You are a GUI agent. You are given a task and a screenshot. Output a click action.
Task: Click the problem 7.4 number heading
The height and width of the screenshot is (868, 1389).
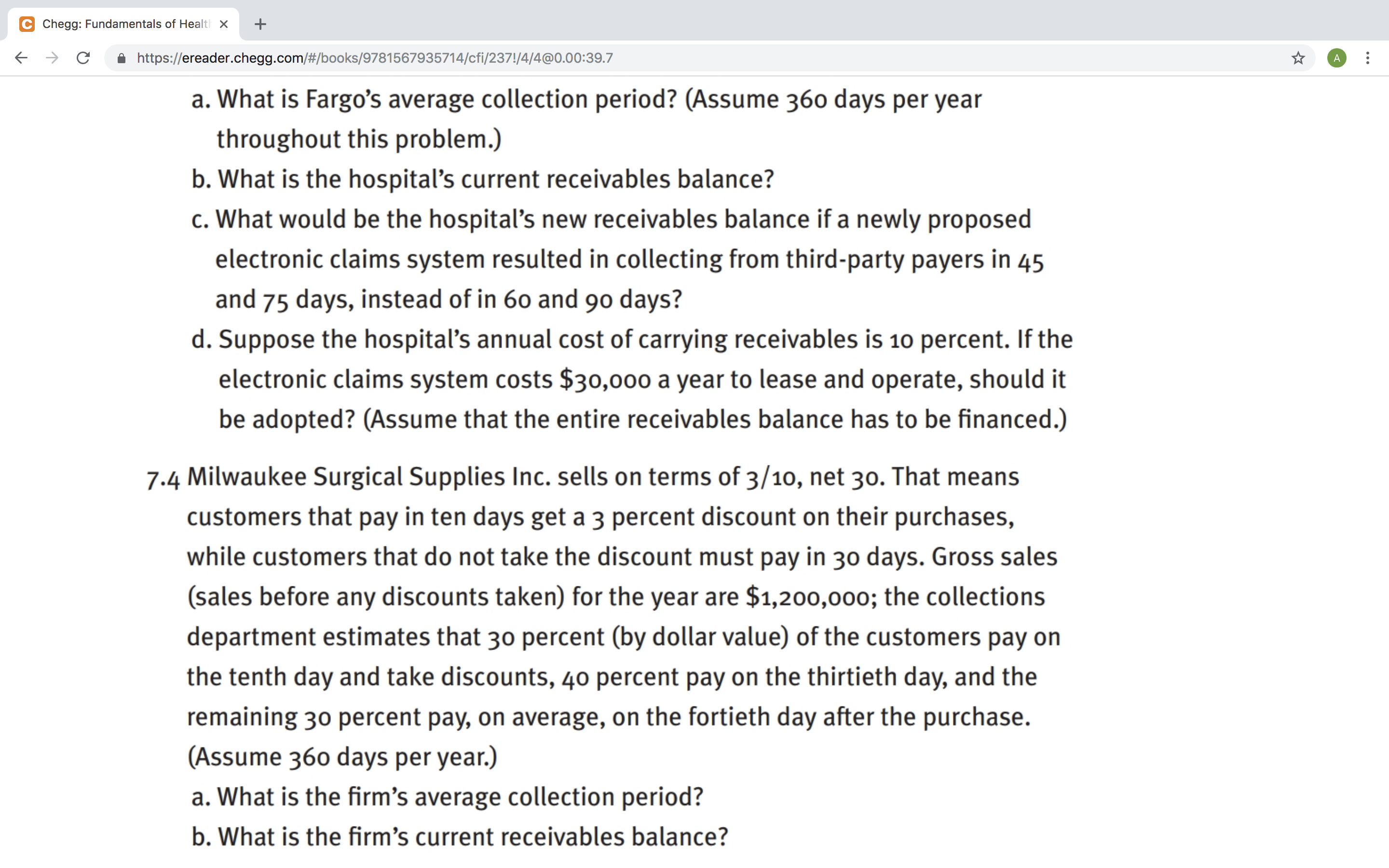163,477
